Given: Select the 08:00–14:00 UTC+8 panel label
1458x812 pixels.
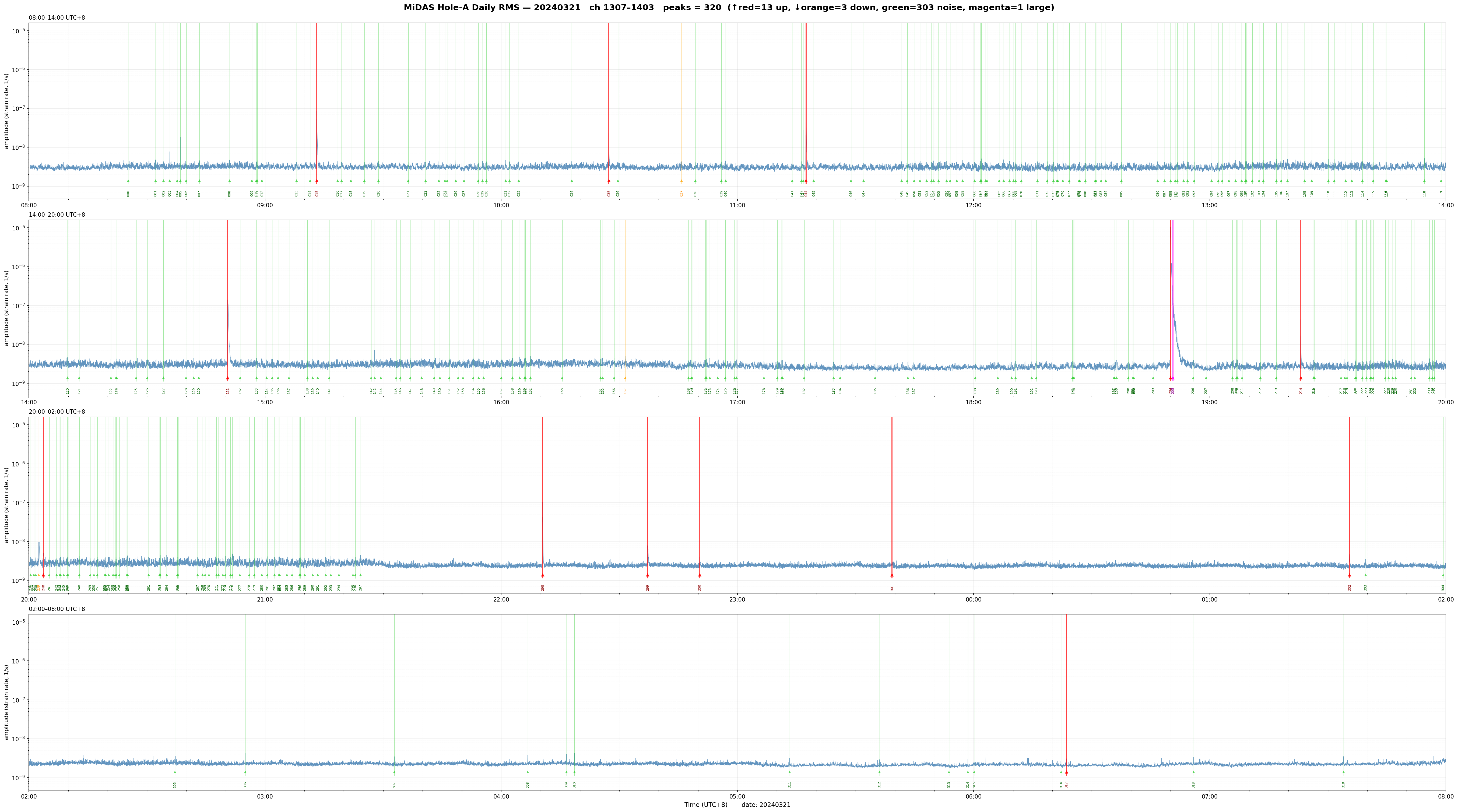Looking at the screenshot, I should pos(57,18).
